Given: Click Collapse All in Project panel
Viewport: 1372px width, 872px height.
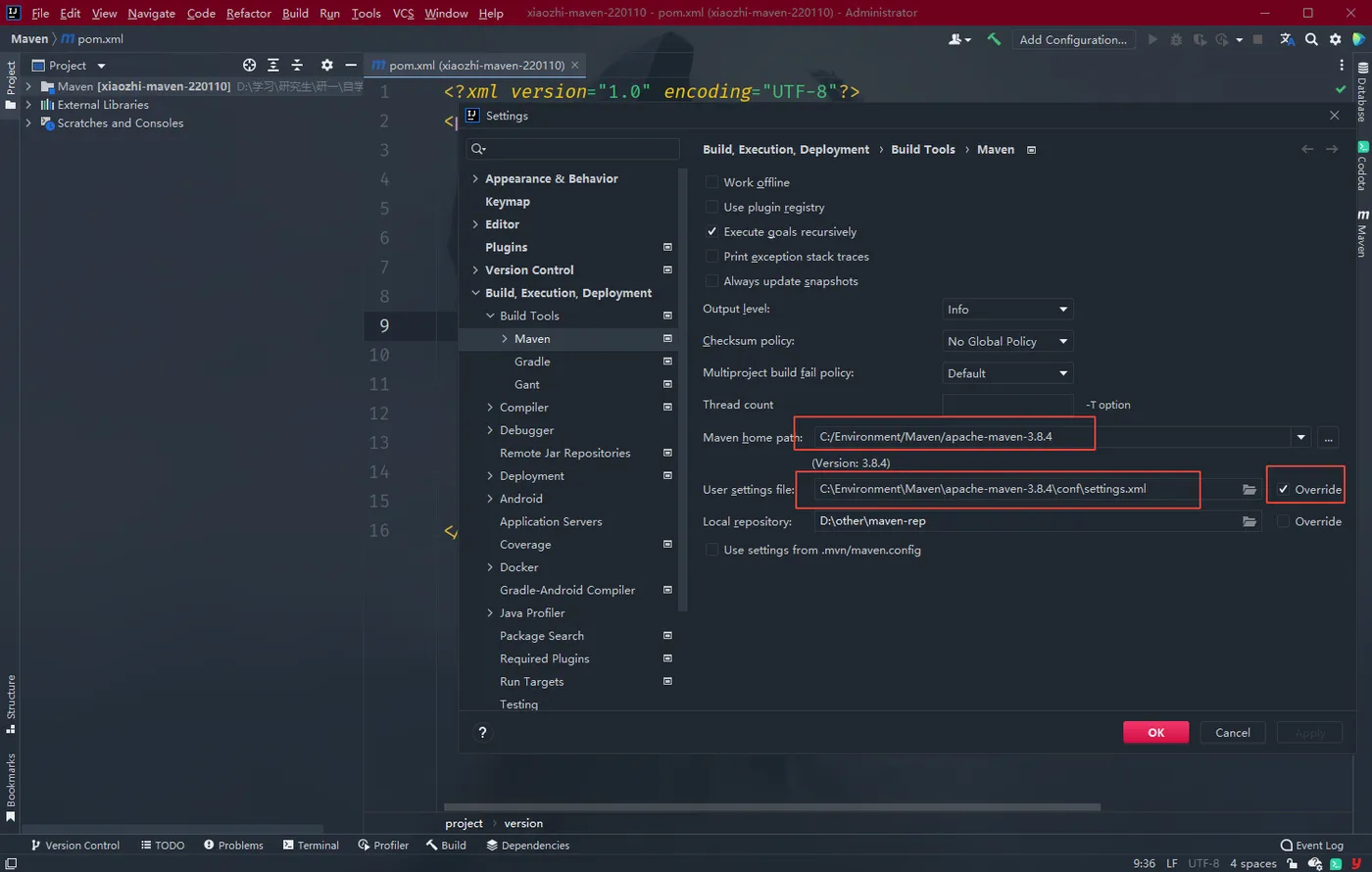Looking at the screenshot, I should click(297, 65).
